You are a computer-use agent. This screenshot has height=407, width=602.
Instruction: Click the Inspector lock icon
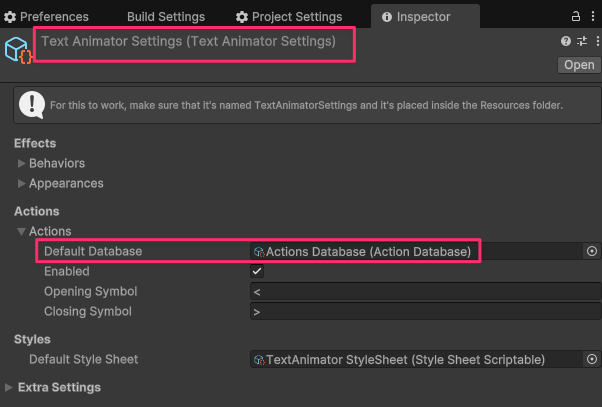point(576,16)
